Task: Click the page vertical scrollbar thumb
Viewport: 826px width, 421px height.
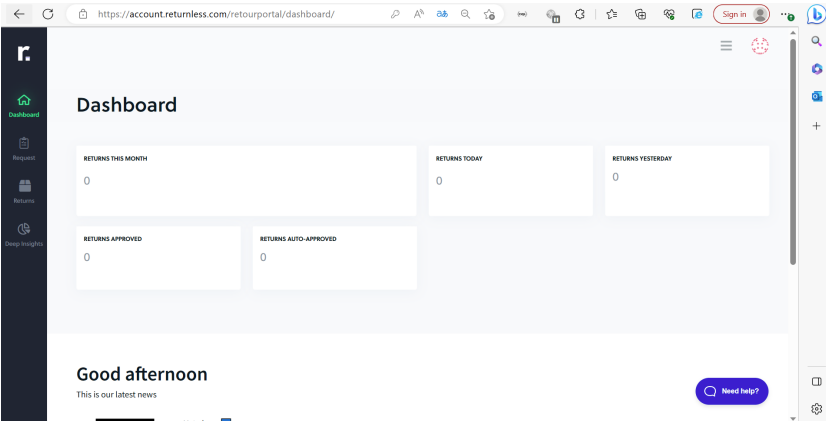Action: pos(793,151)
